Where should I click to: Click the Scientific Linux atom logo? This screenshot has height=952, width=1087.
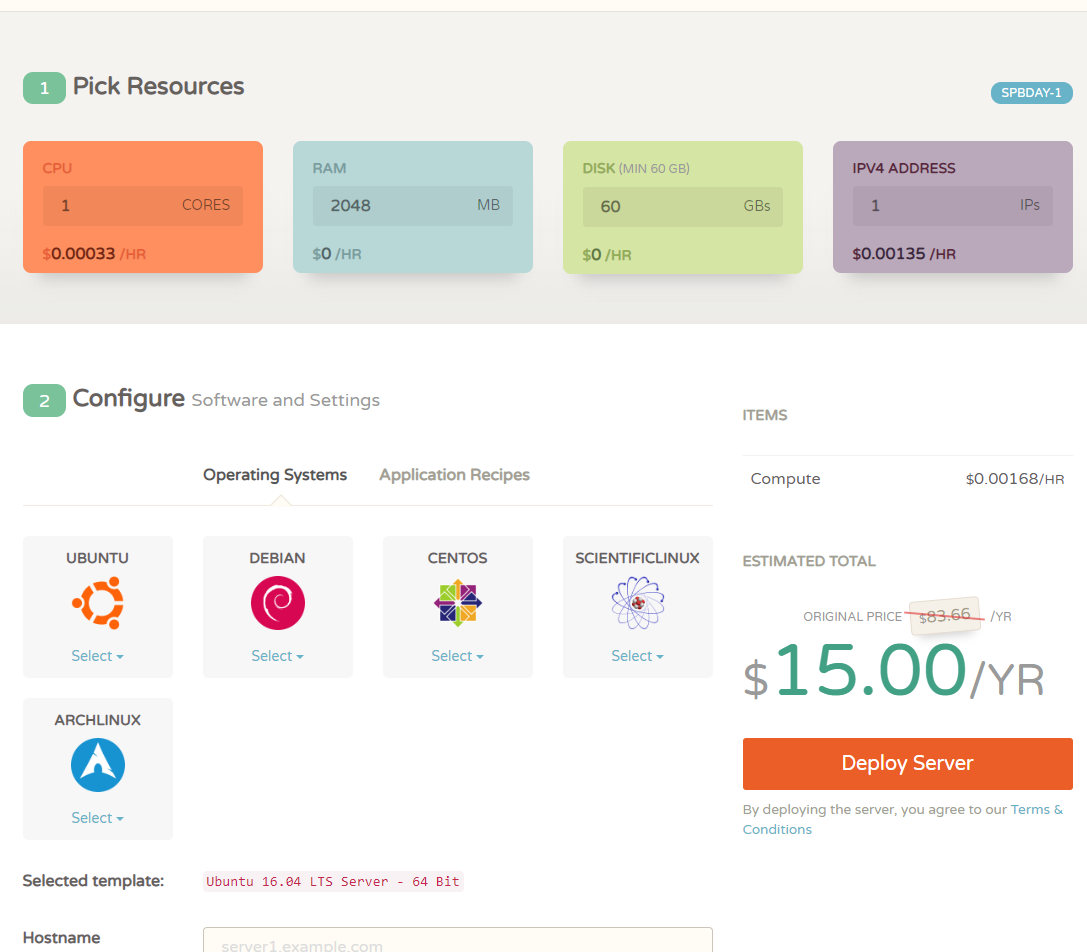click(637, 603)
